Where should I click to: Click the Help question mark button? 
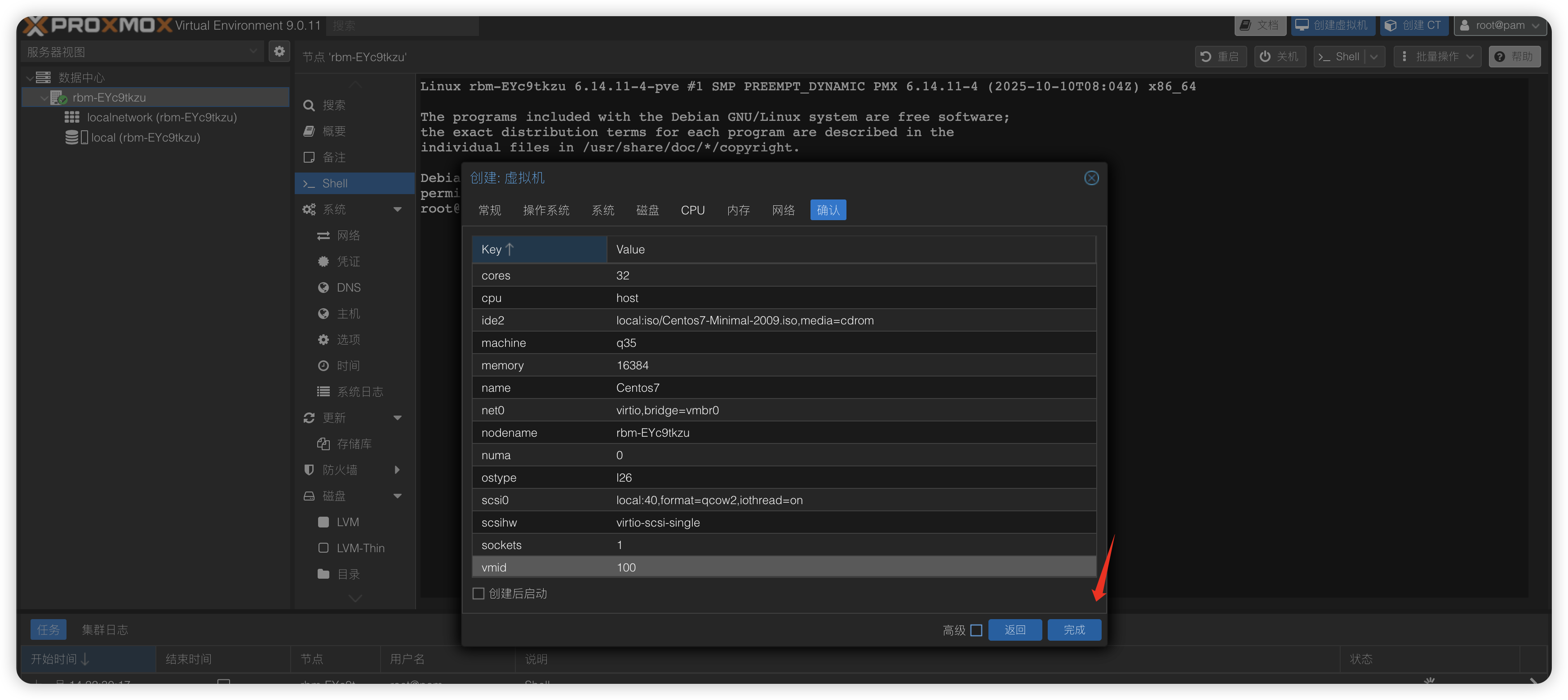click(x=1514, y=57)
